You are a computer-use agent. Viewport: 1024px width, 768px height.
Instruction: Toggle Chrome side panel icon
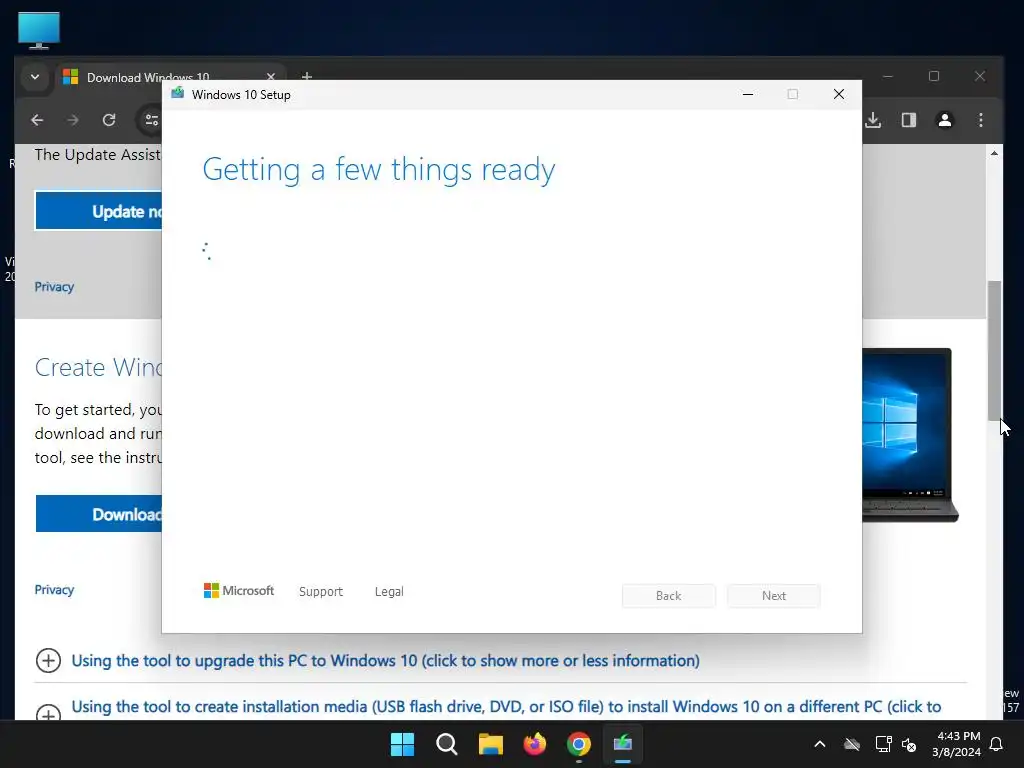click(x=909, y=120)
